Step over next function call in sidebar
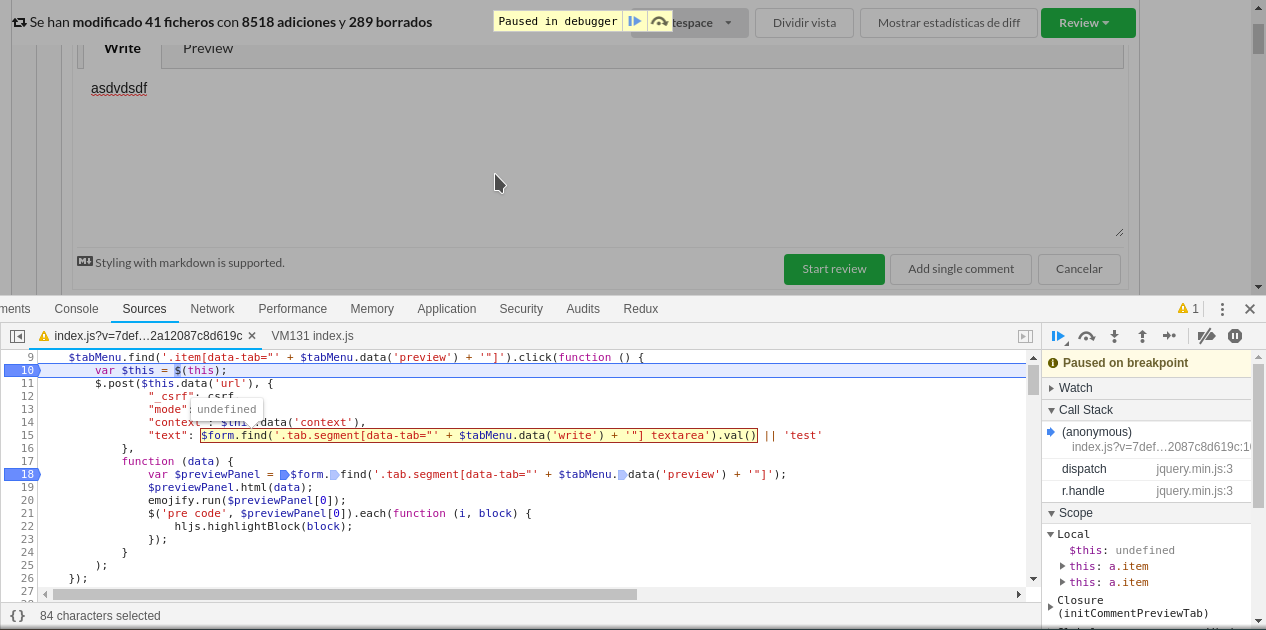 click(x=1086, y=337)
